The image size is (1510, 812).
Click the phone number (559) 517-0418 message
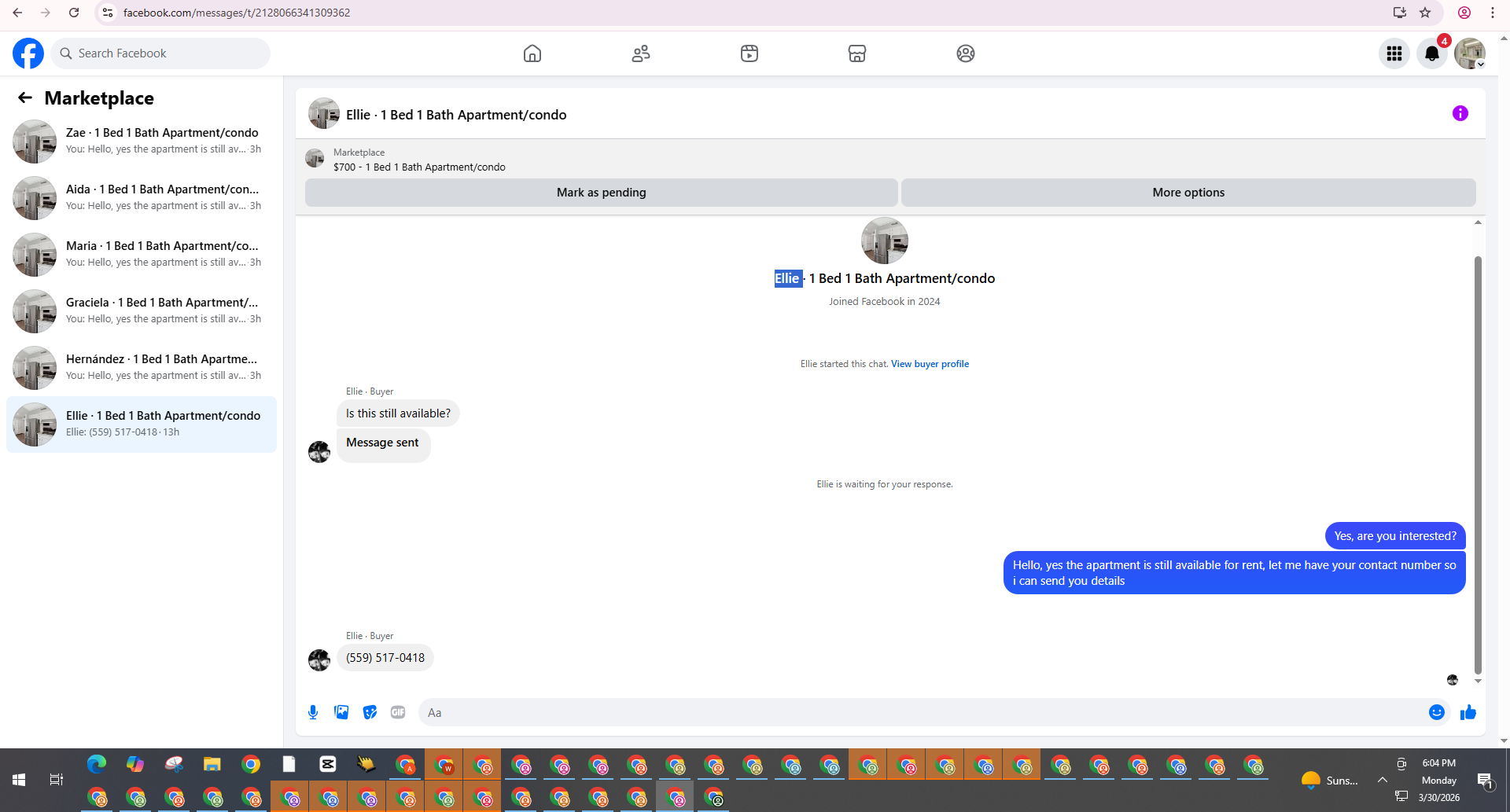click(x=385, y=658)
